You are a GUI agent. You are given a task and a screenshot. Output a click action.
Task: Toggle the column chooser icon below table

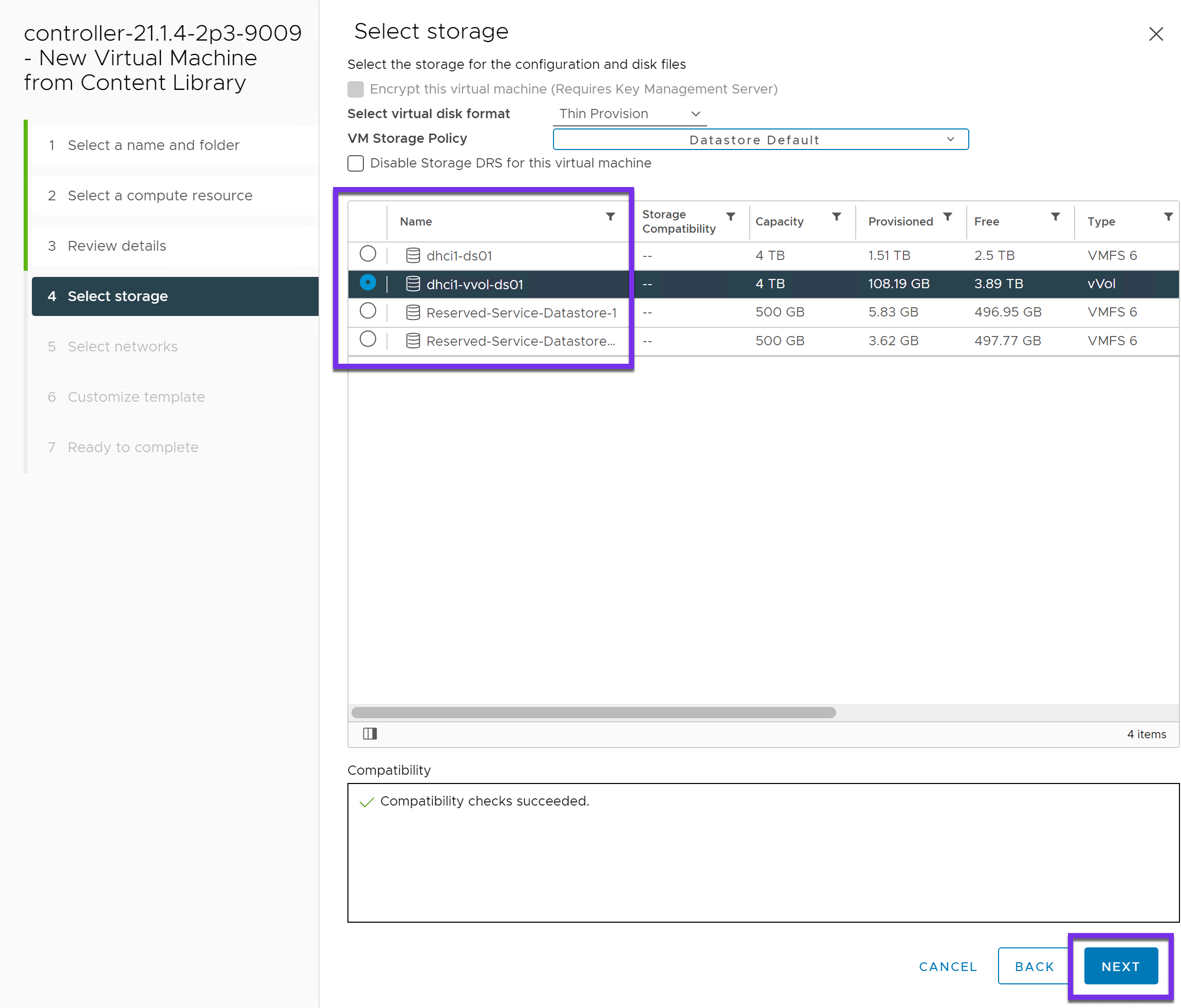pyautogui.click(x=370, y=733)
